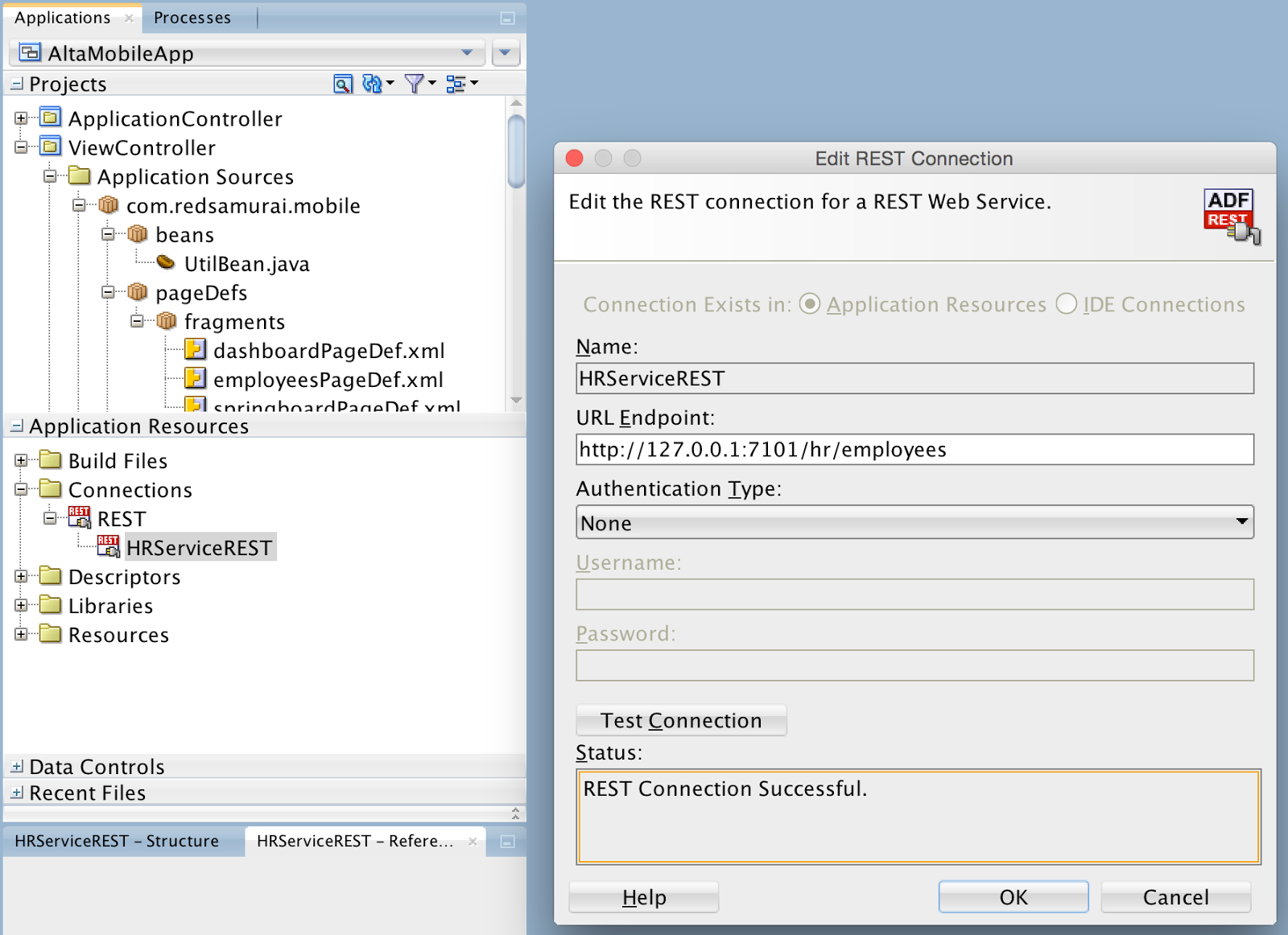Expand the Recent Files section

[x=17, y=793]
